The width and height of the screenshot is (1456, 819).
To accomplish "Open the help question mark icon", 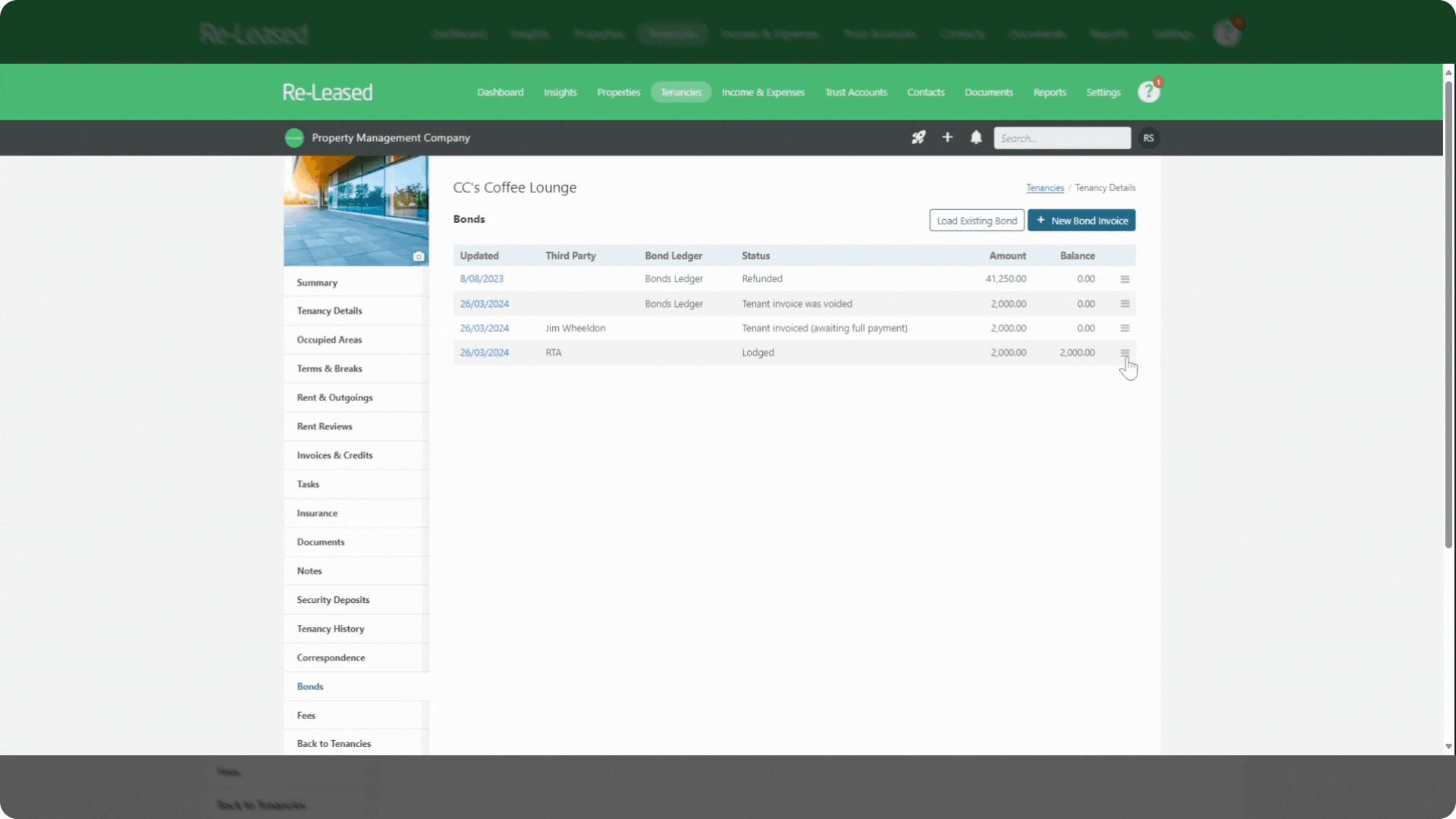I will 1149,92.
